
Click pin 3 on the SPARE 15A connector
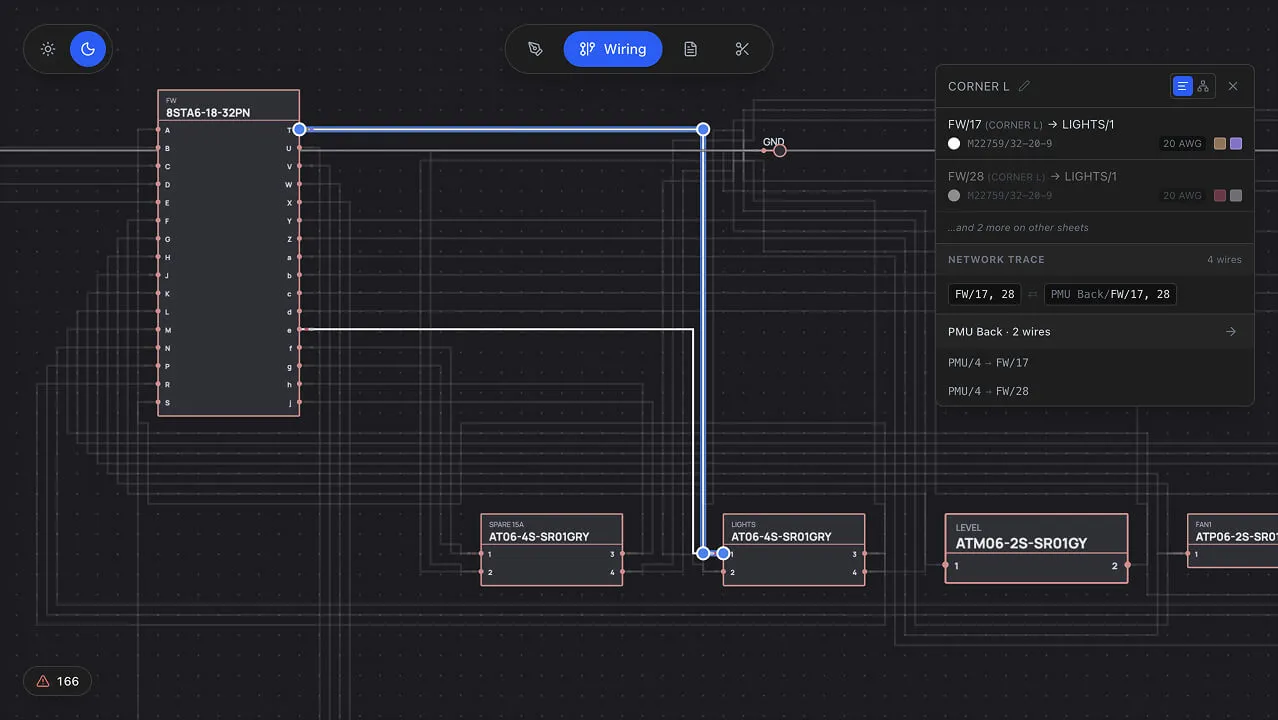pos(621,553)
